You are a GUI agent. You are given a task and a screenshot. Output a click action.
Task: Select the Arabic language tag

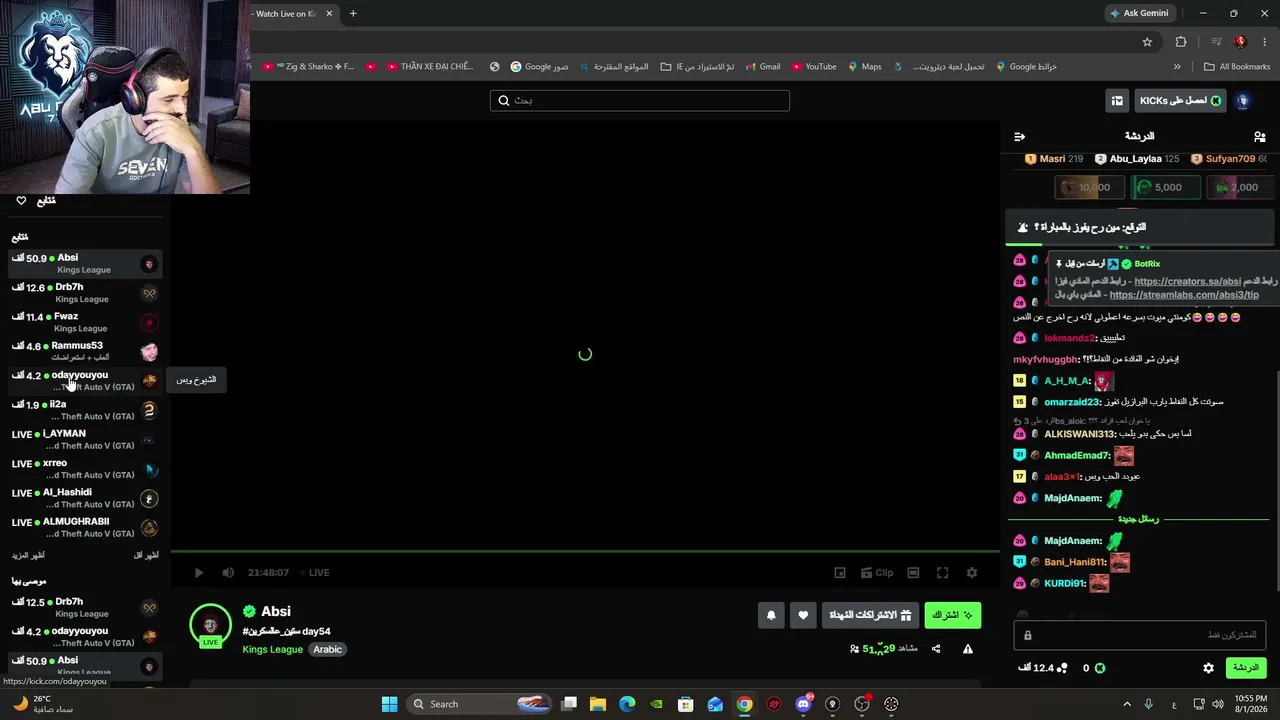point(328,650)
